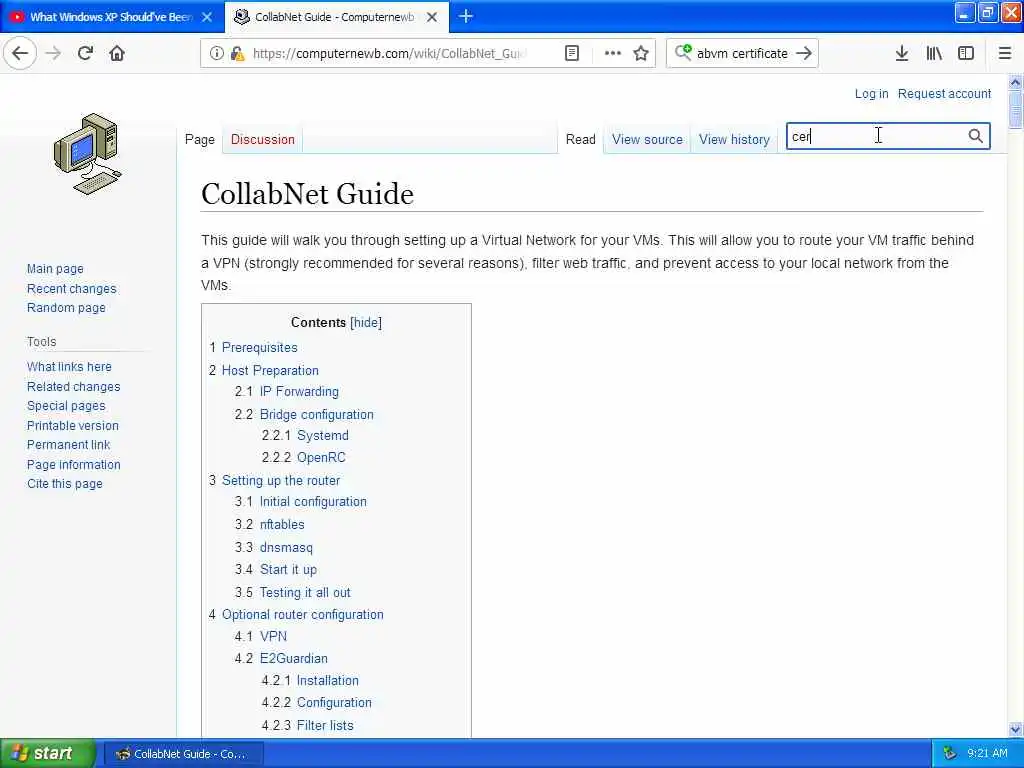The image size is (1024, 768).
Task: Click the Log in link
Action: click(871, 93)
